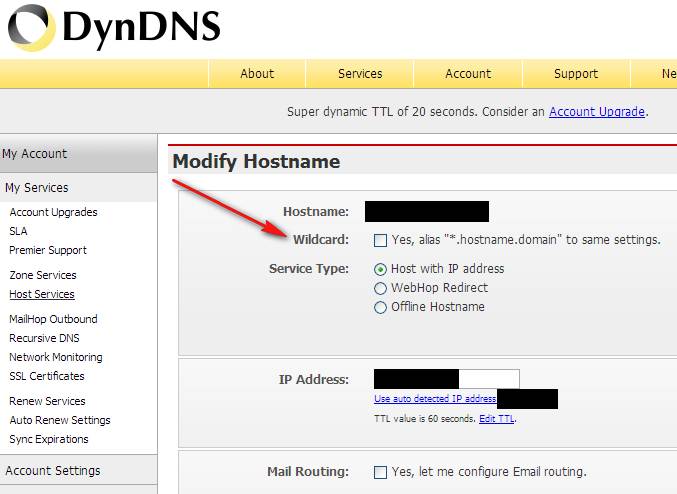Select Host with IP address radio
Image resolution: width=677 pixels, height=494 pixels.
pos(380,269)
